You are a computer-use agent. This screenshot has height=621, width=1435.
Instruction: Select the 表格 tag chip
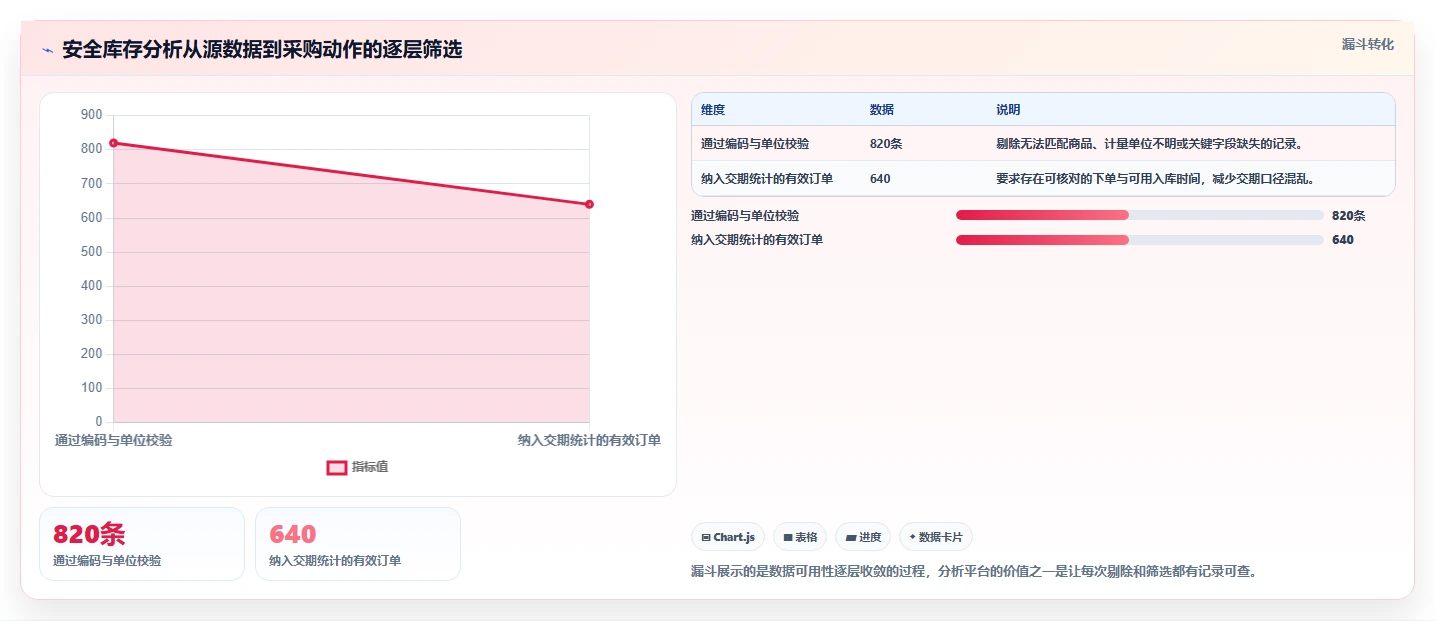[800, 537]
